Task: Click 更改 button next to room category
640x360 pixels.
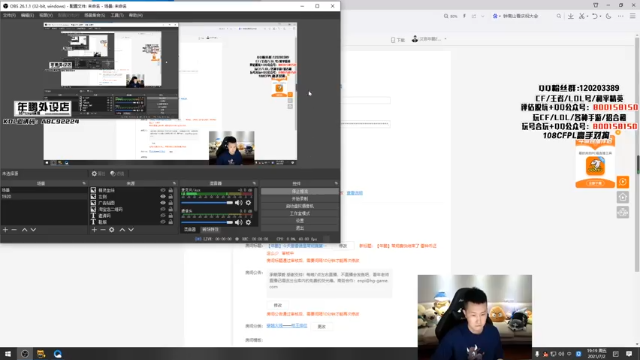Action: tap(322, 327)
